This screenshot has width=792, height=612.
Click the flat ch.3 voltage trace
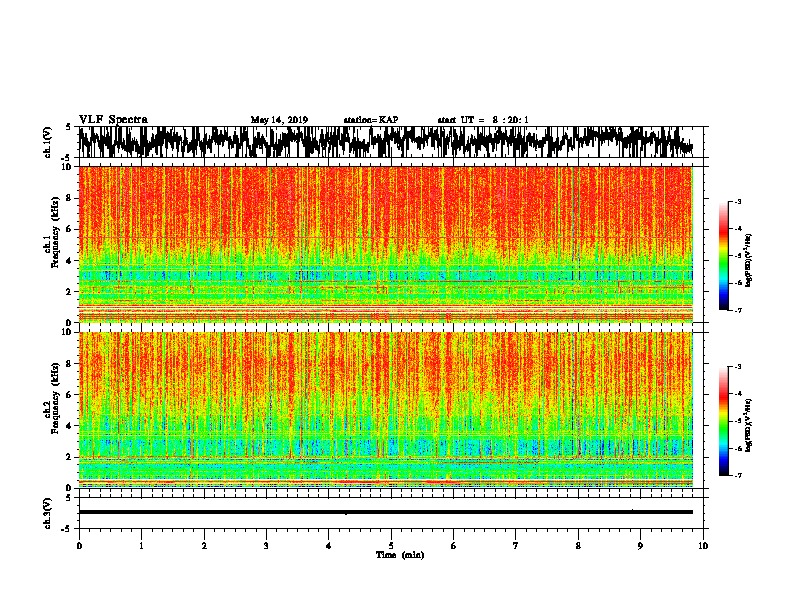coord(386,512)
